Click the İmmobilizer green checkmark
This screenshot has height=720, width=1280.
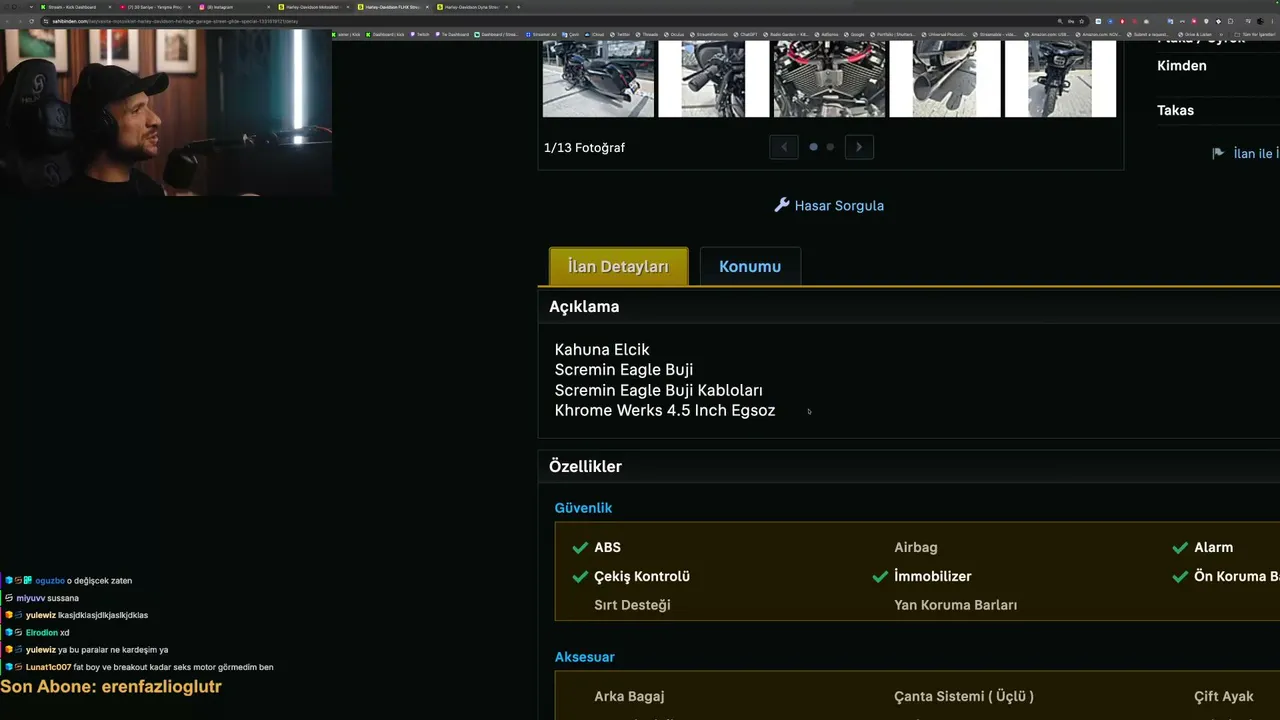coord(880,577)
